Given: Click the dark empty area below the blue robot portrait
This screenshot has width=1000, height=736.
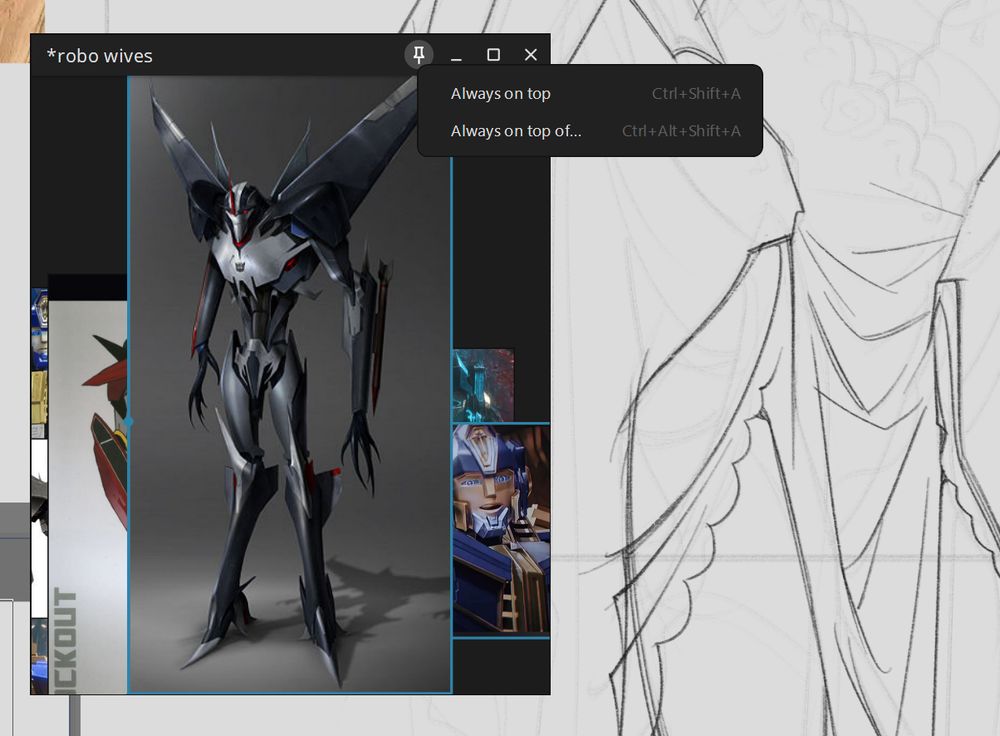Looking at the screenshot, I should coord(500,665).
